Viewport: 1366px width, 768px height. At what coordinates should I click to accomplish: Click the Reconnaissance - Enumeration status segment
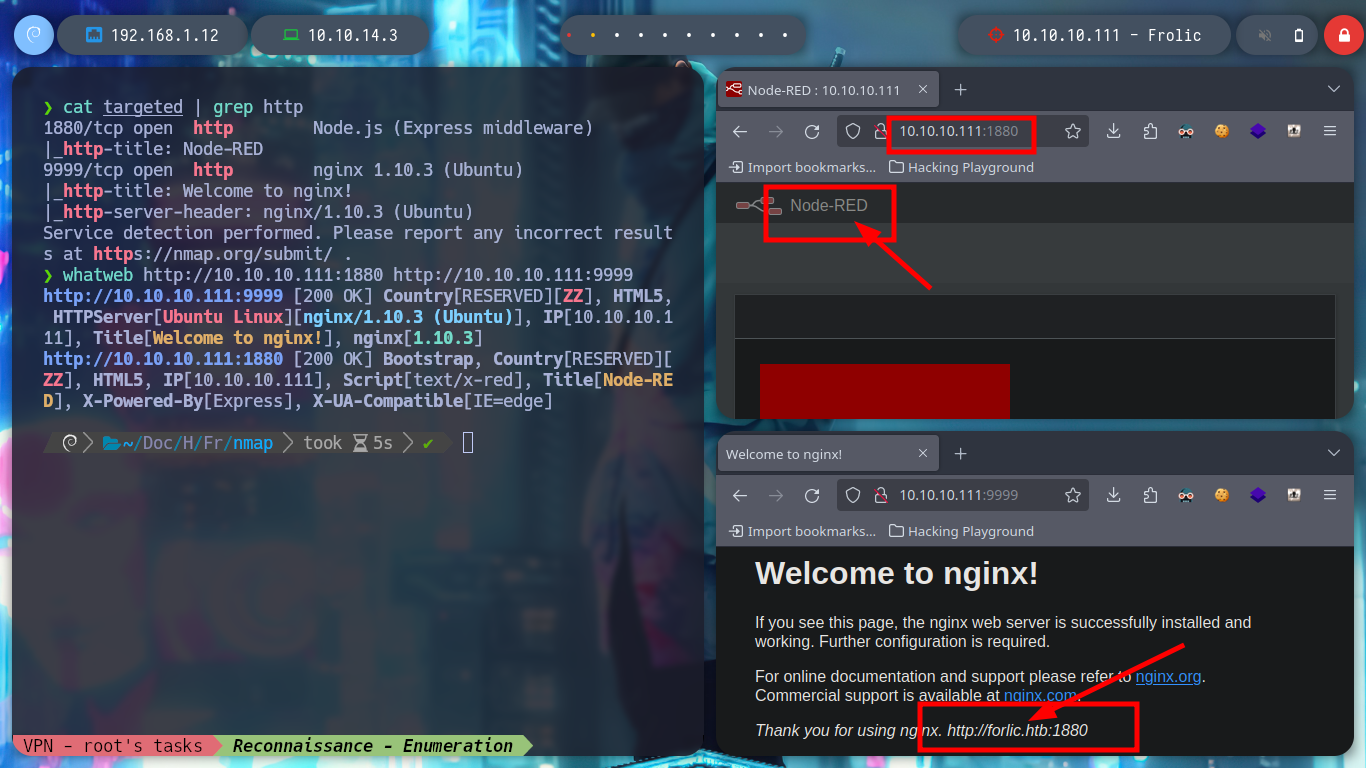point(372,746)
